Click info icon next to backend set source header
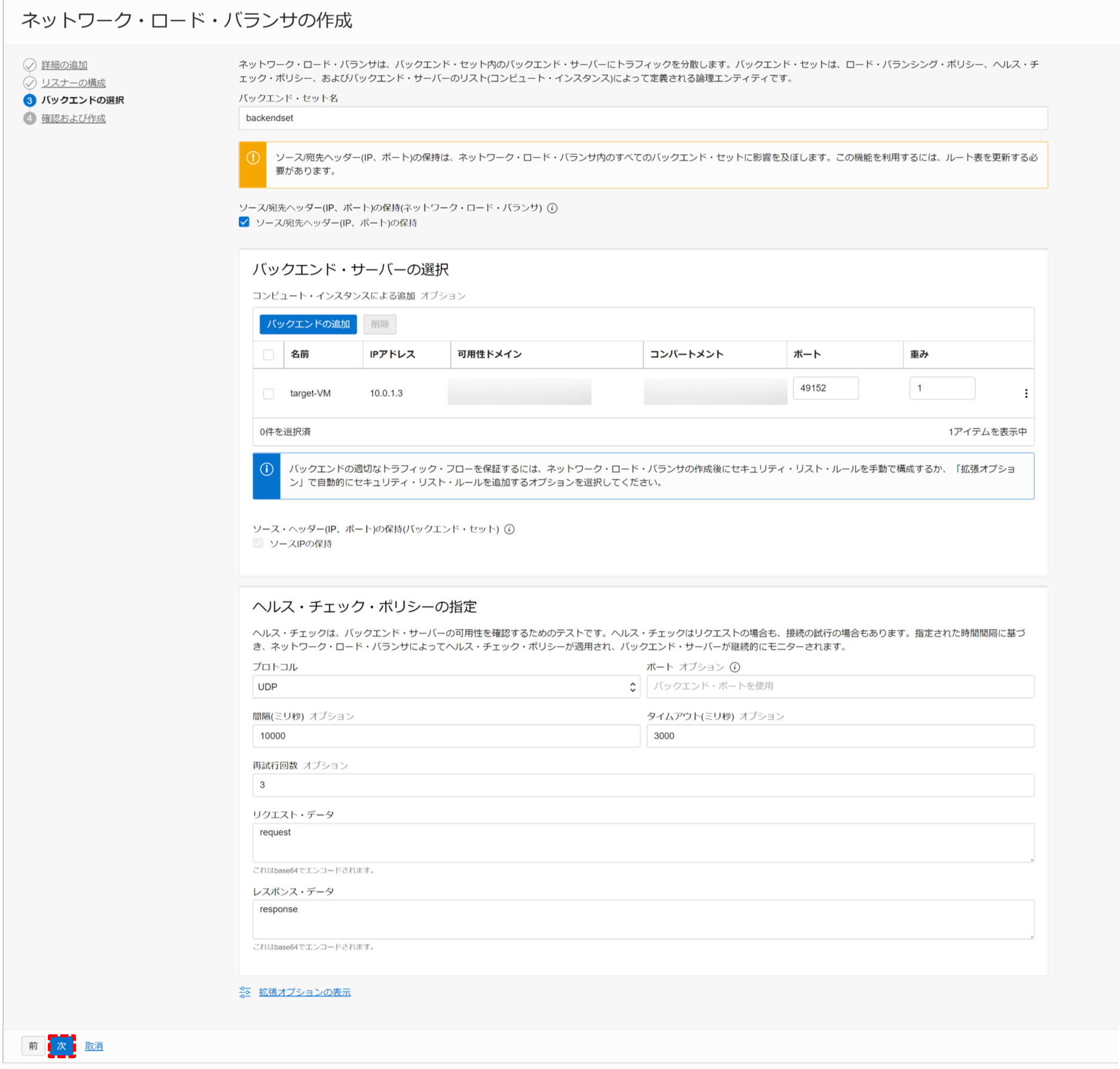This screenshot has width=1120, height=1069. point(509,529)
